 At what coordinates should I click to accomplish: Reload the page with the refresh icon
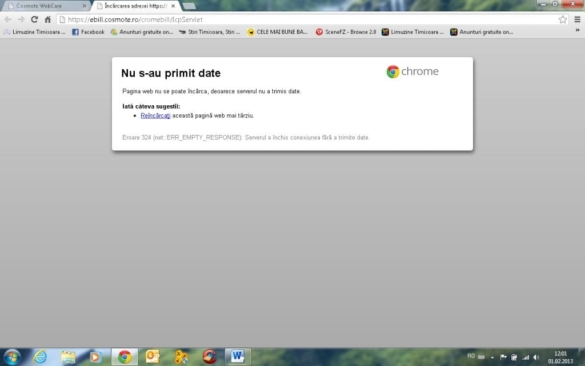point(34,19)
